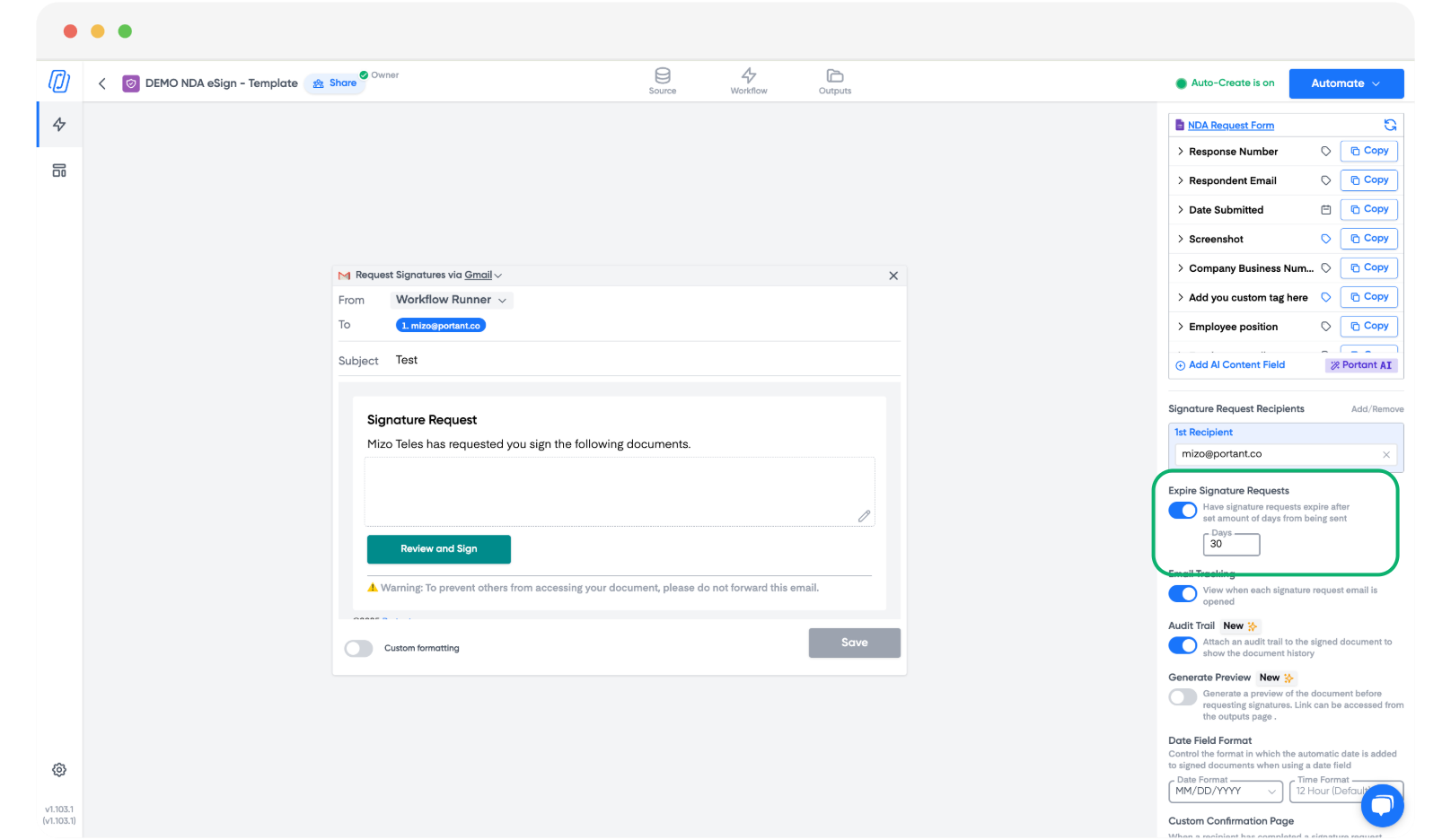Open the chat support bubble
Screen dimensions: 1451x840
point(1382,805)
